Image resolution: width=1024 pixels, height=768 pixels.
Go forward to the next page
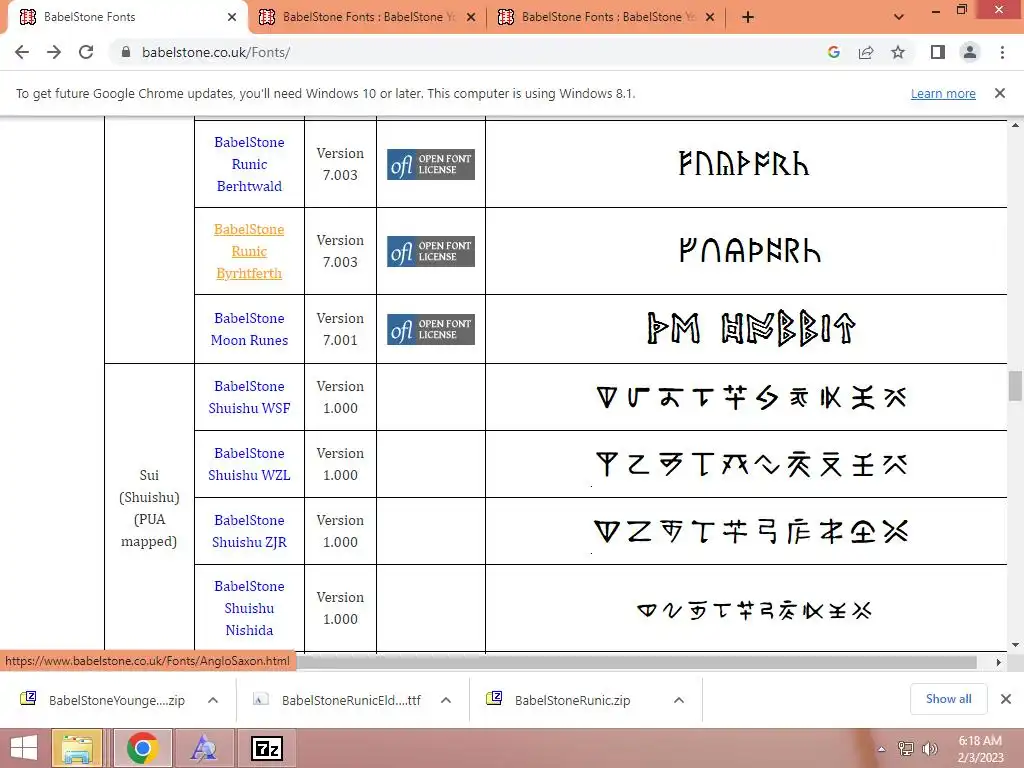(54, 52)
